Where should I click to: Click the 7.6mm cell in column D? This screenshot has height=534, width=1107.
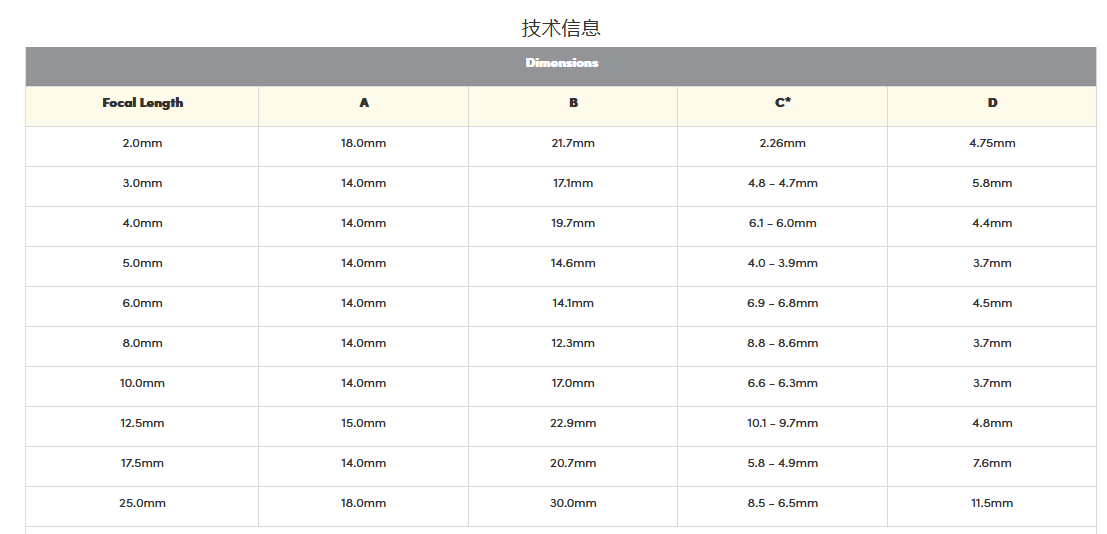[x=992, y=463]
